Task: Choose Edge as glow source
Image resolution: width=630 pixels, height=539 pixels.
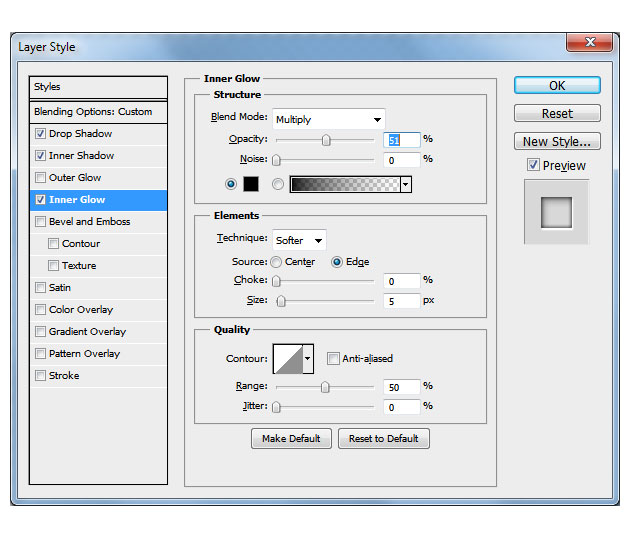Action: tap(337, 262)
